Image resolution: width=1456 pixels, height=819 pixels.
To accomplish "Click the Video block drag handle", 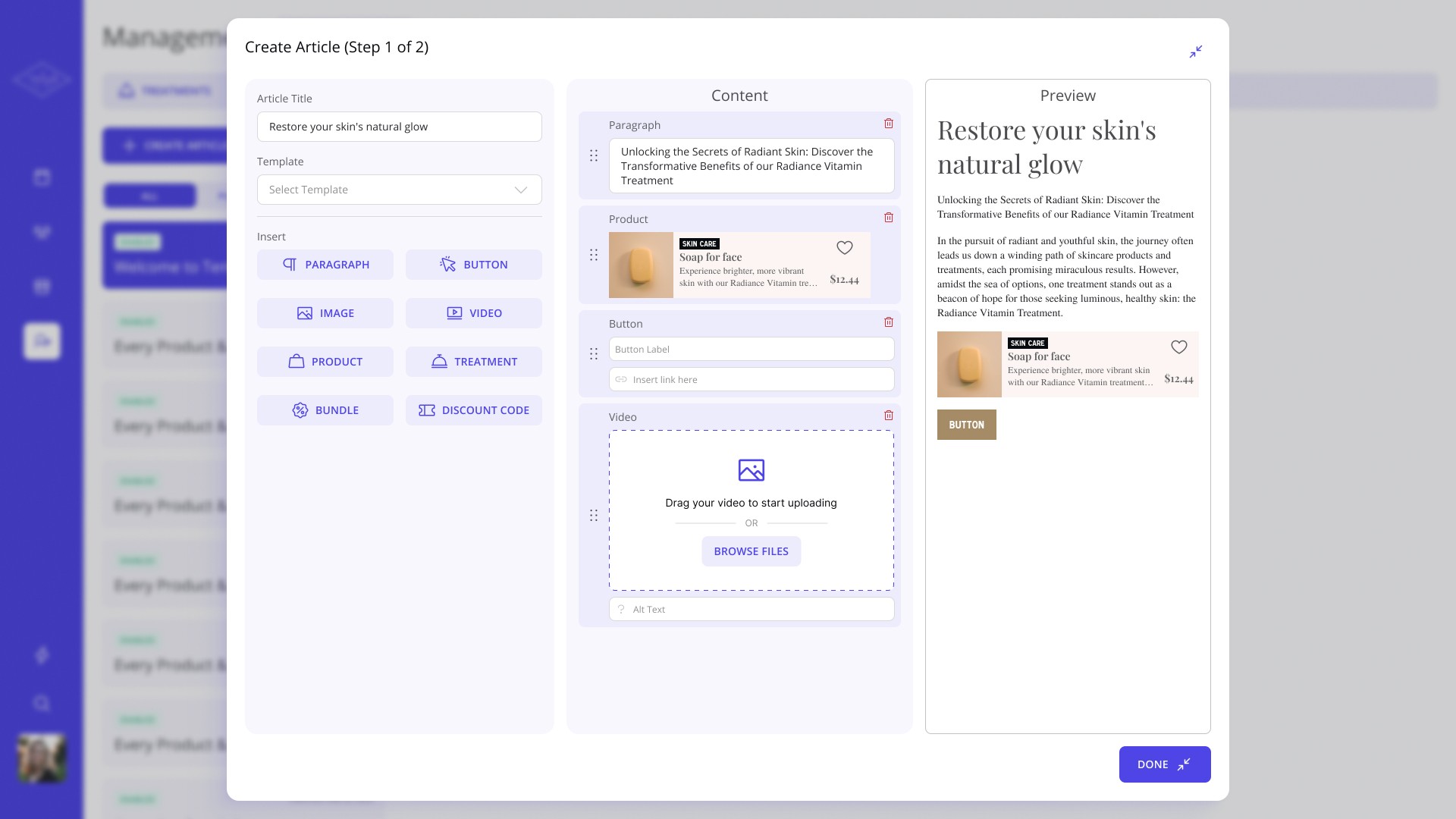I will [594, 516].
